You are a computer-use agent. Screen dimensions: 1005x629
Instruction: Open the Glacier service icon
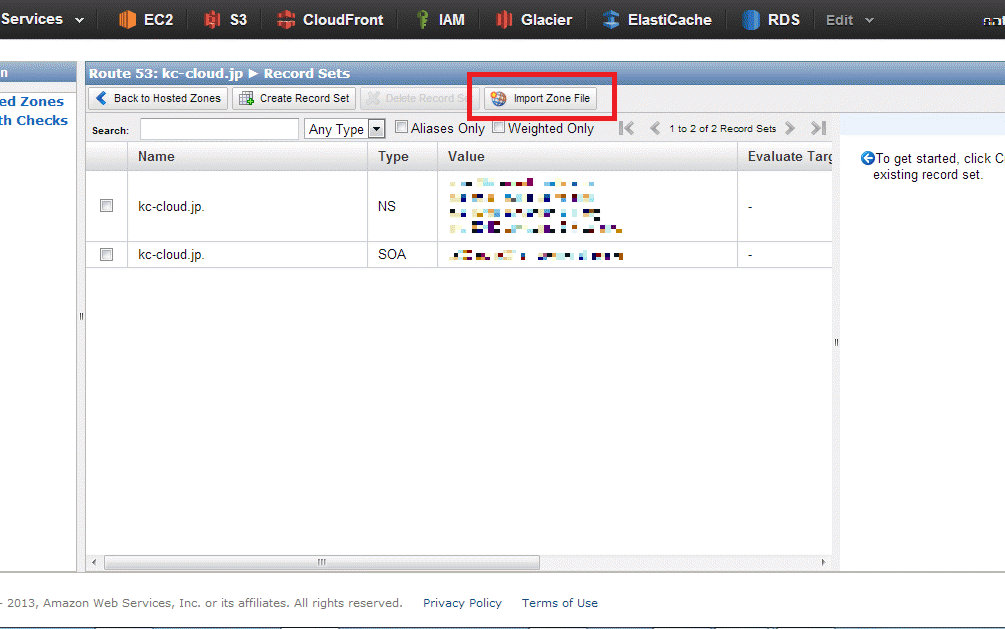click(x=504, y=20)
